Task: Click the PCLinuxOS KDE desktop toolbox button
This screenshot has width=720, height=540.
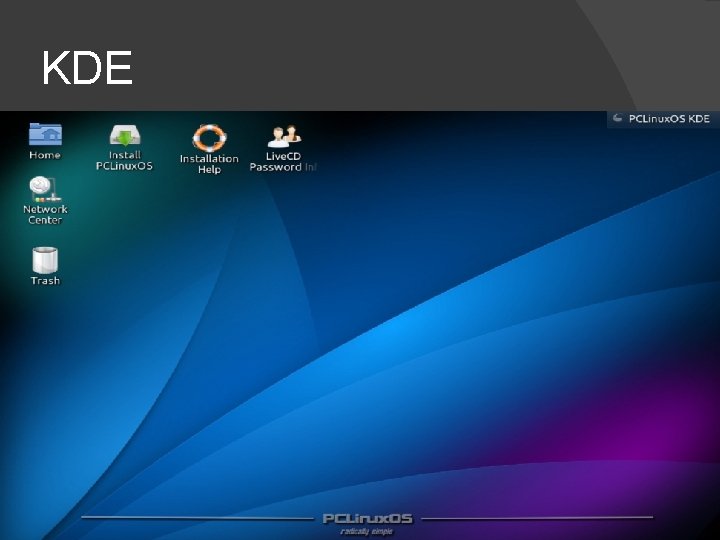Action: (x=663, y=119)
